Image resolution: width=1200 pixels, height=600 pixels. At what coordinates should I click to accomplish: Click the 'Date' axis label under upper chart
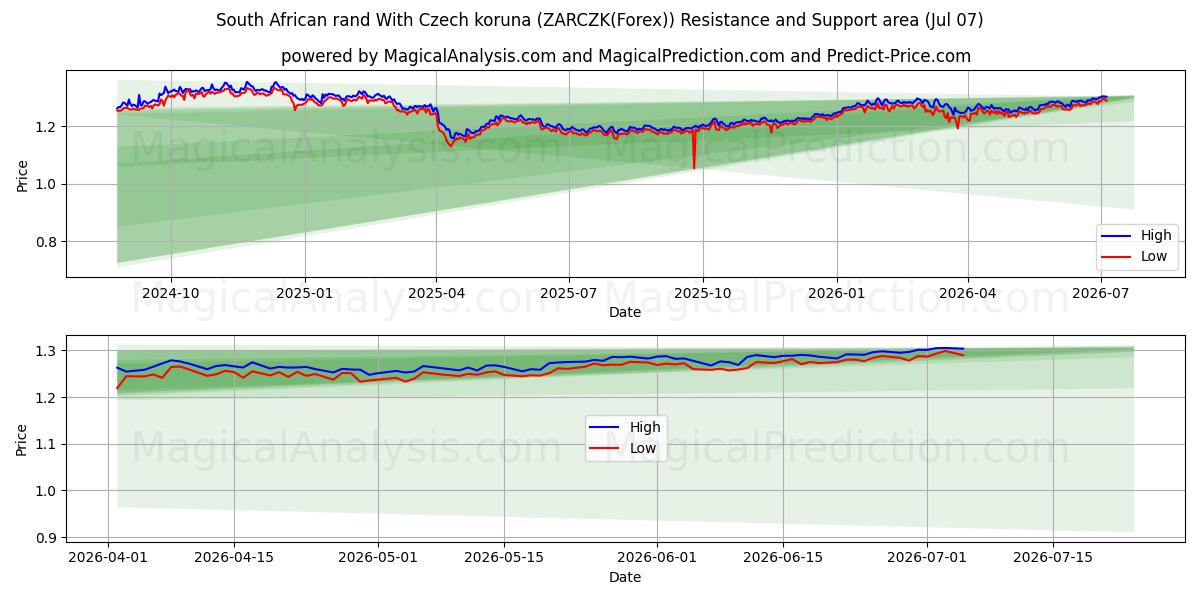(625, 312)
